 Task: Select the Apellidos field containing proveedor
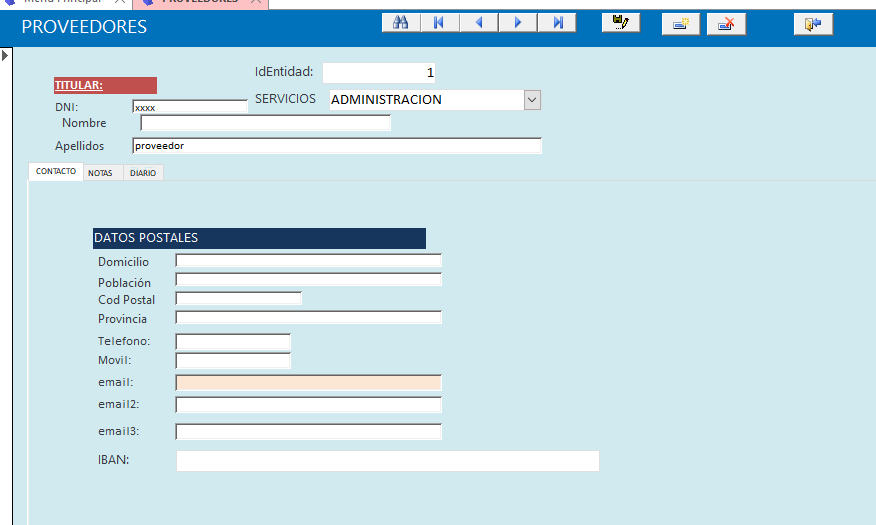point(336,146)
